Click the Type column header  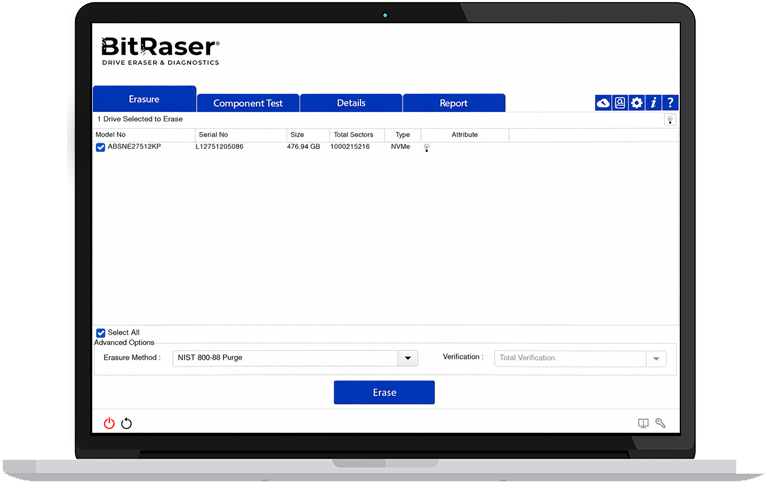(x=402, y=135)
